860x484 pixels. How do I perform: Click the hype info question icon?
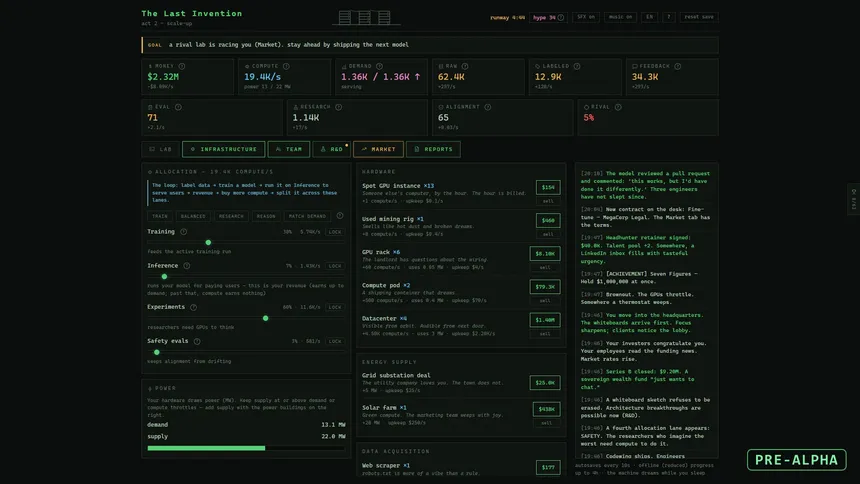[561, 17]
